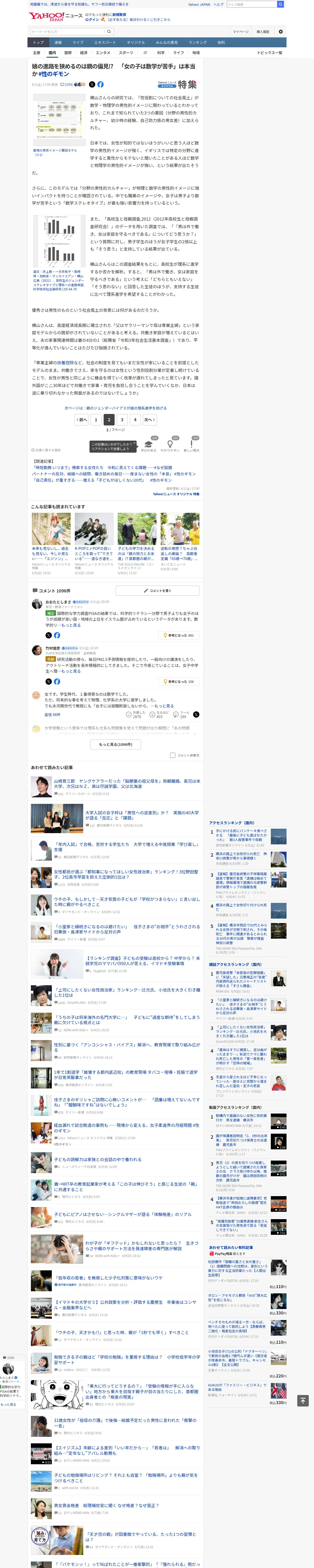Image resolution: width=314 pixels, height=1568 pixels.
Task: Expand おおたとしまさ comment with もっと見る
Action: click(x=71, y=625)
